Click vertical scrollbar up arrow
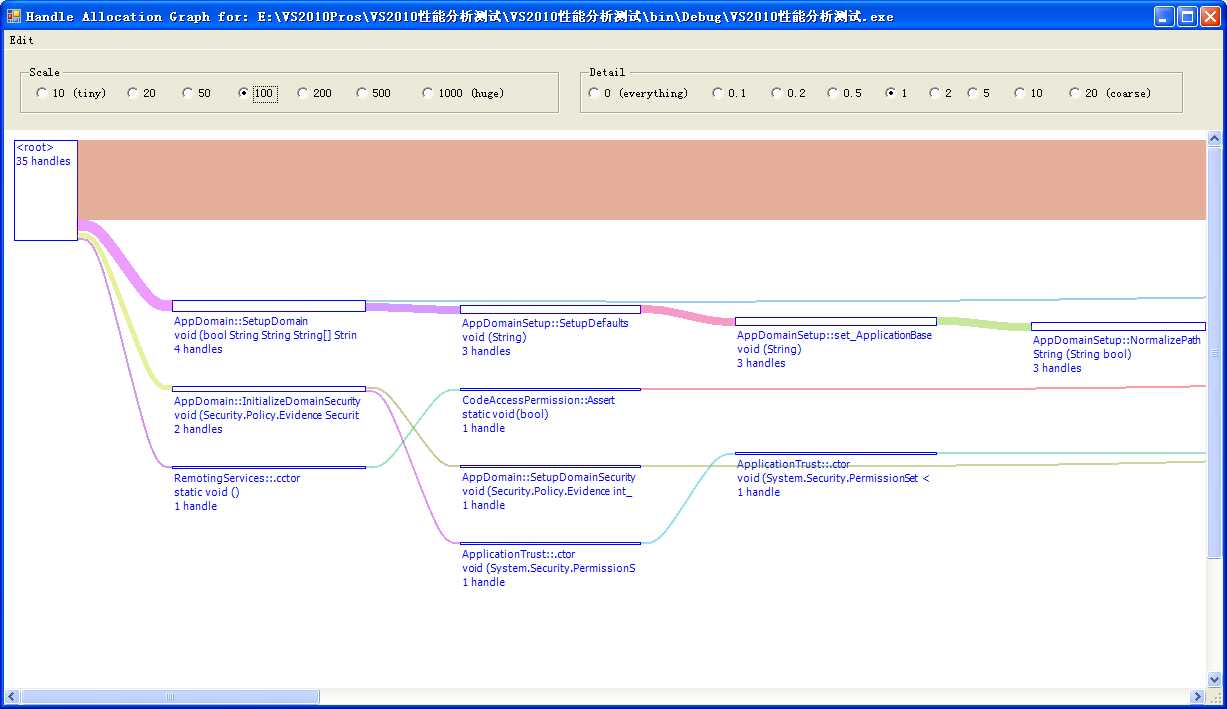Image resolution: width=1227 pixels, height=709 pixels. coord(1215,139)
